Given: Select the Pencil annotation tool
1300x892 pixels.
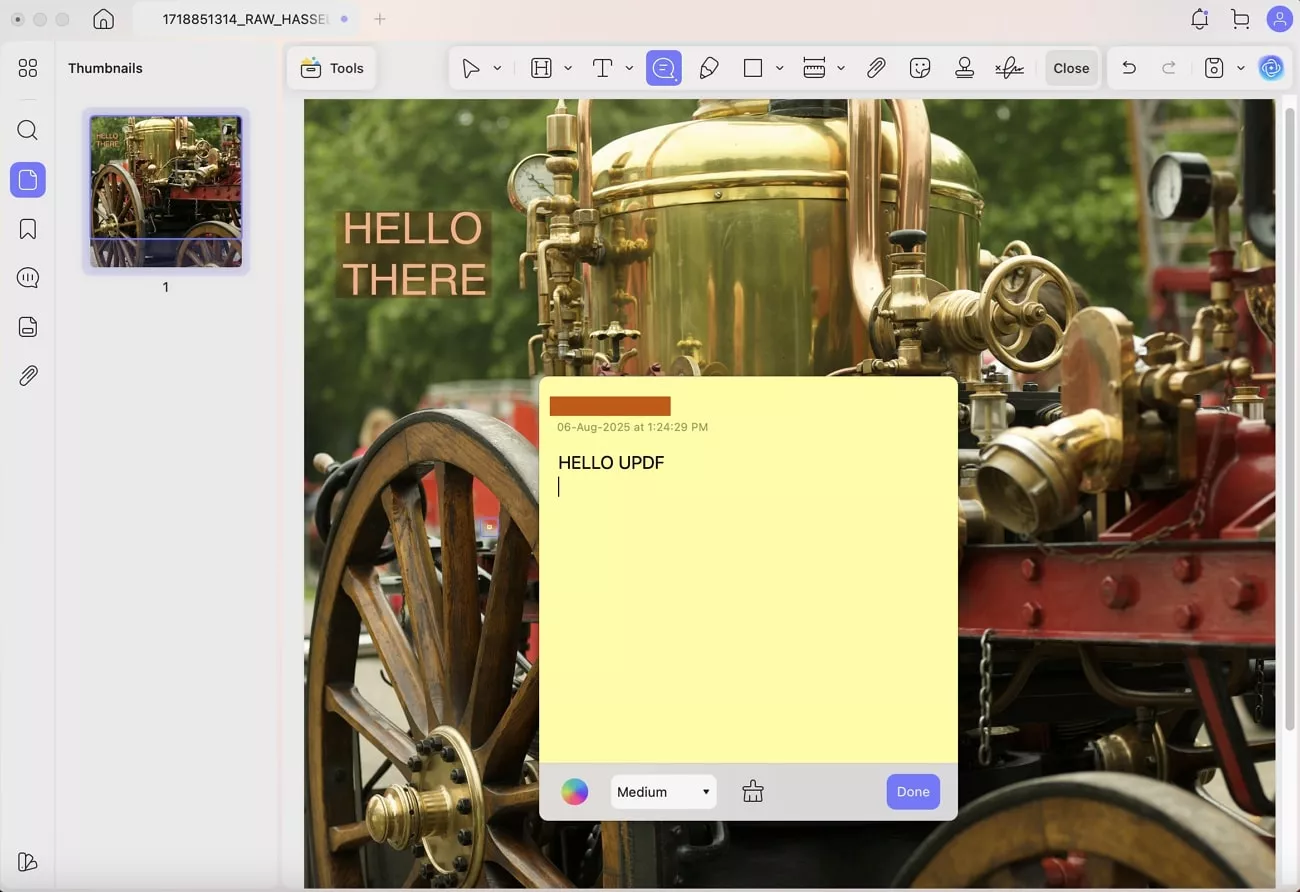Looking at the screenshot, I should coord(709,68).
